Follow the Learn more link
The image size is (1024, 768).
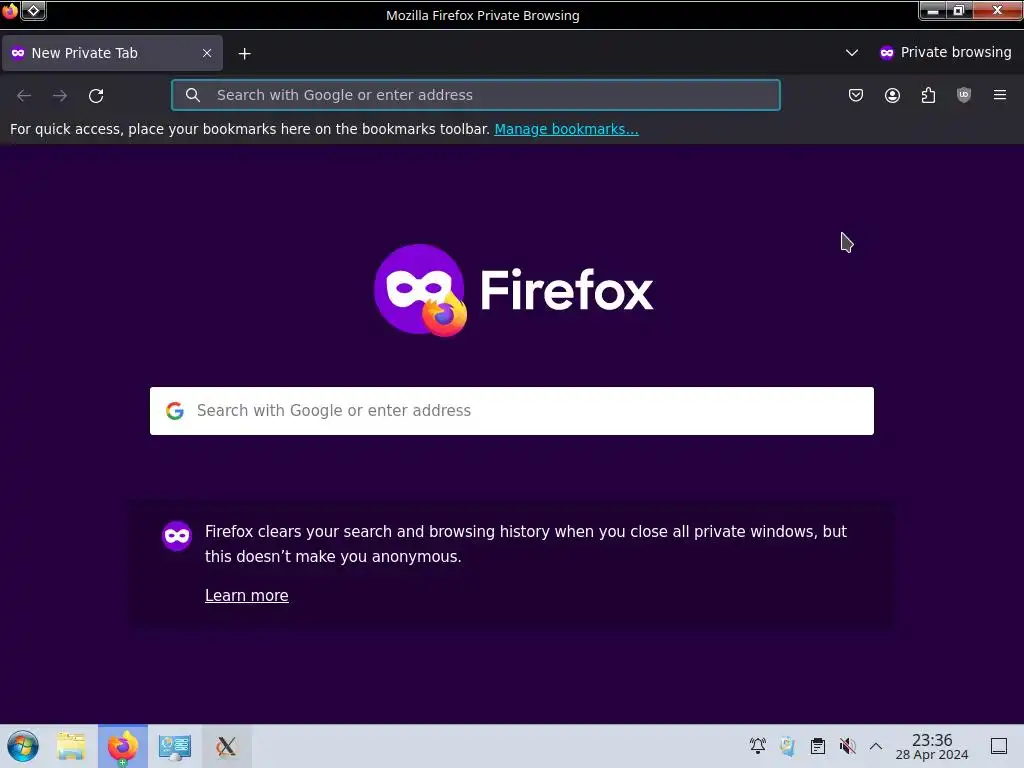[x=246, y=596]
